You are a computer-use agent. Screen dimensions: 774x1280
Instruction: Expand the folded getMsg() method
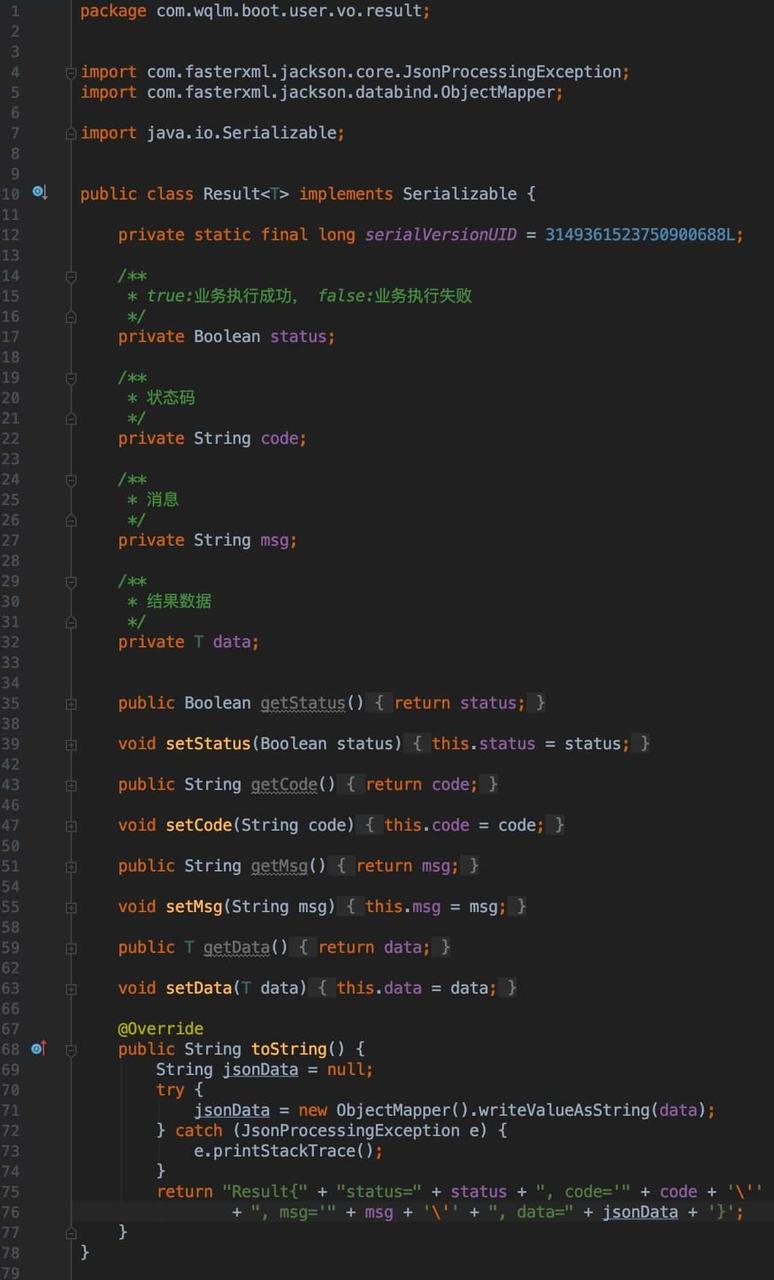71,867
